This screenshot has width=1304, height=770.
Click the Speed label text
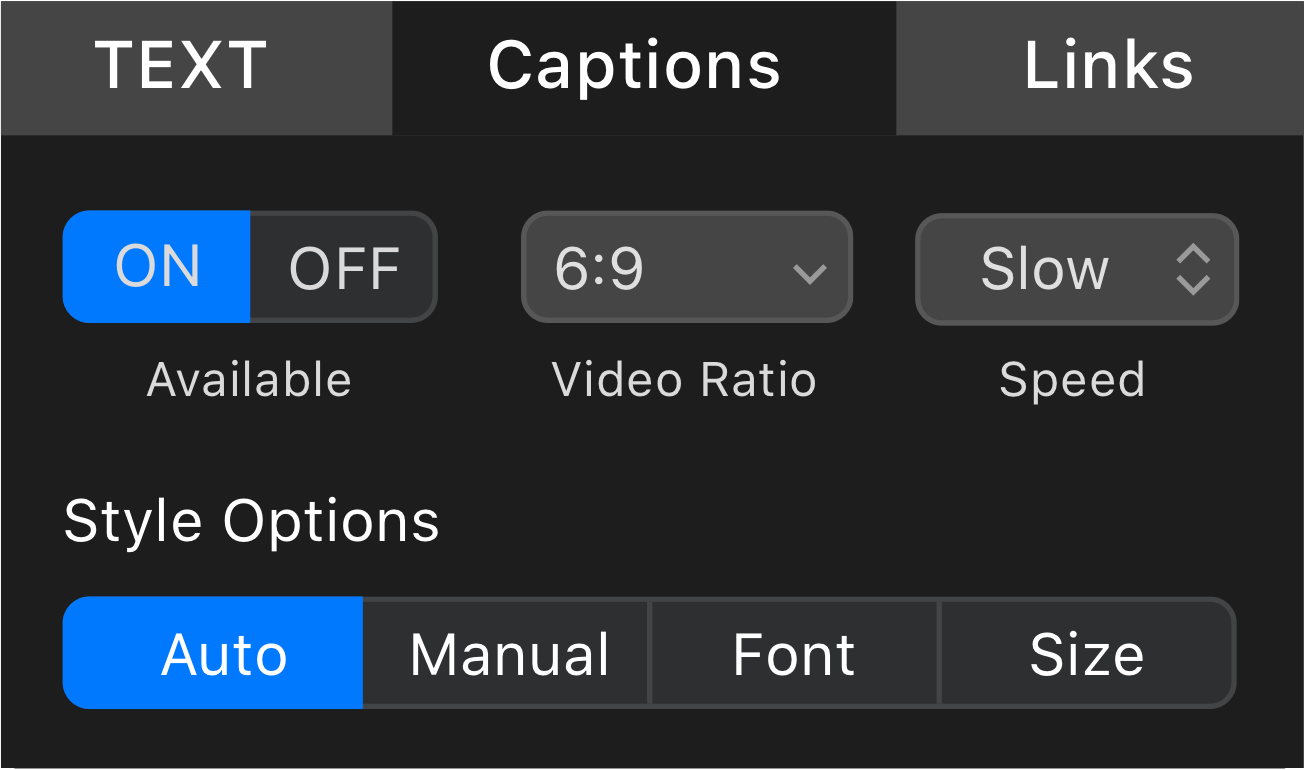(x=1072, y=381)
